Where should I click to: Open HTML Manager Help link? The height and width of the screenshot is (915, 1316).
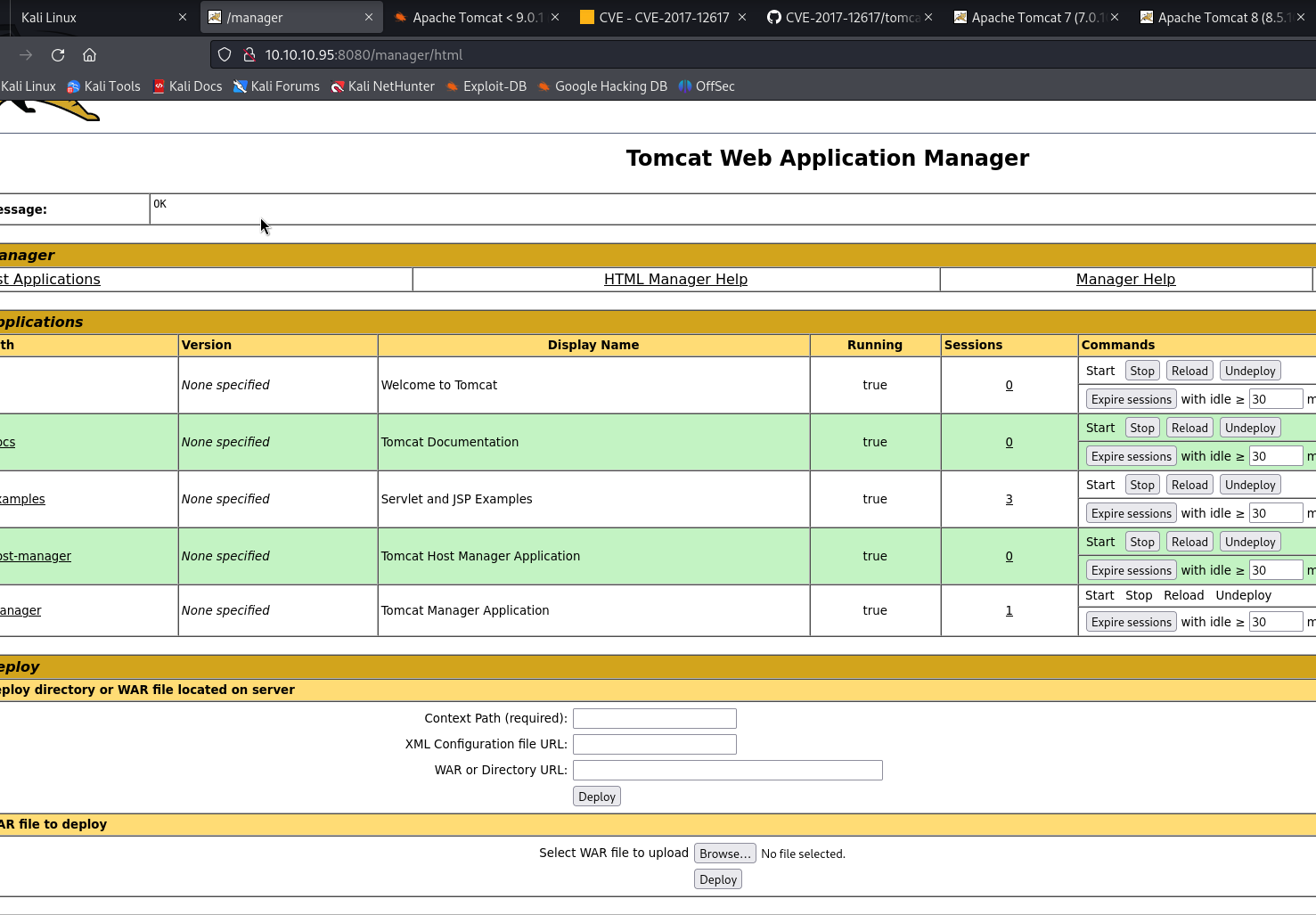pyautogui.click(x=675, y=280)
